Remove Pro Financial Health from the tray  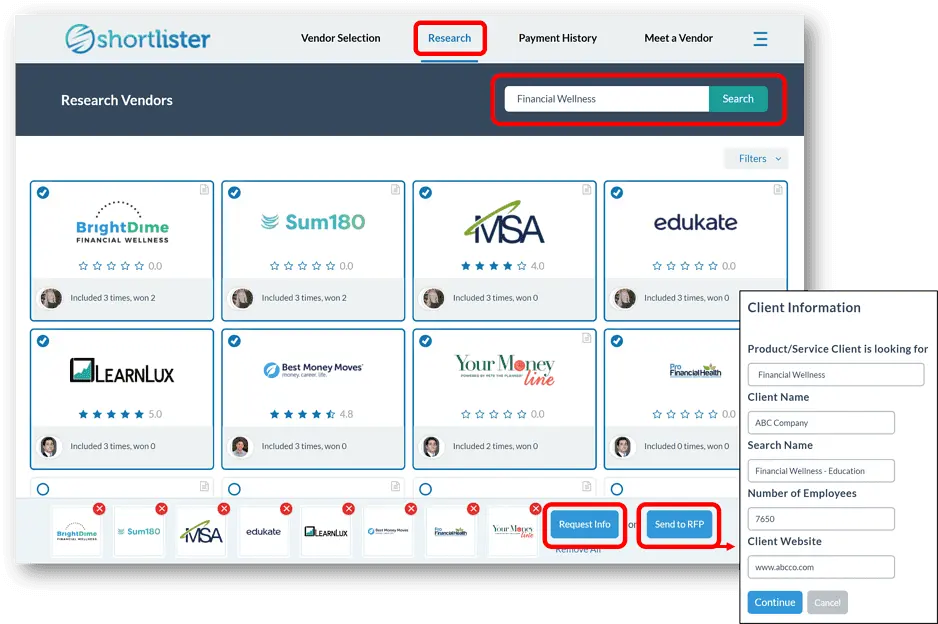pyautogui.click(x=473, y=509)
